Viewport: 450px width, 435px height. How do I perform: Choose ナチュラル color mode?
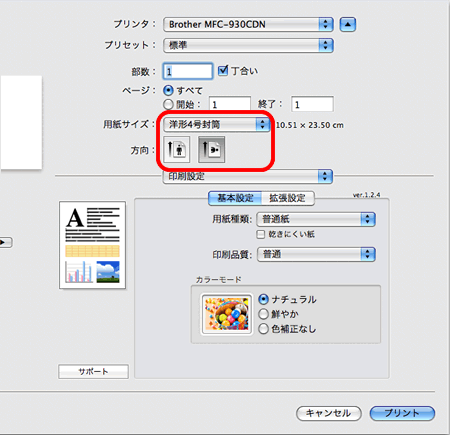(x=263, y=299)
